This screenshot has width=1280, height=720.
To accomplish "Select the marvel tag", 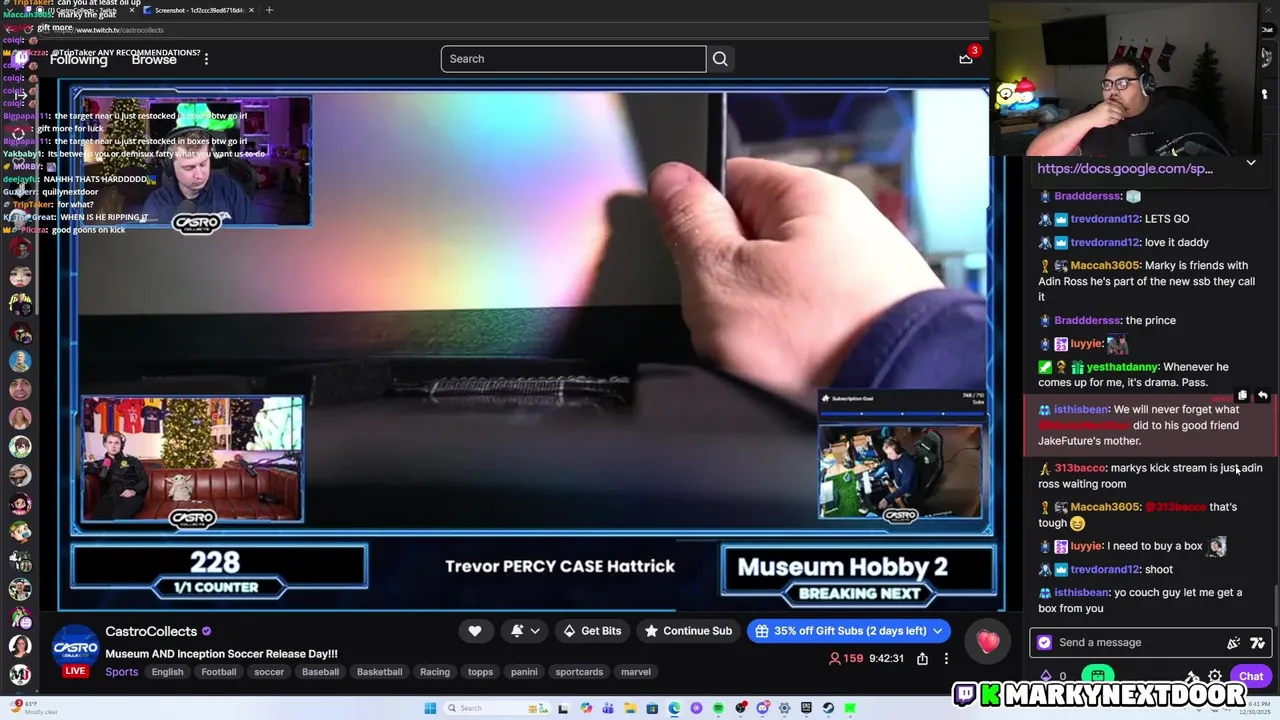I will [x=636, y=672].
